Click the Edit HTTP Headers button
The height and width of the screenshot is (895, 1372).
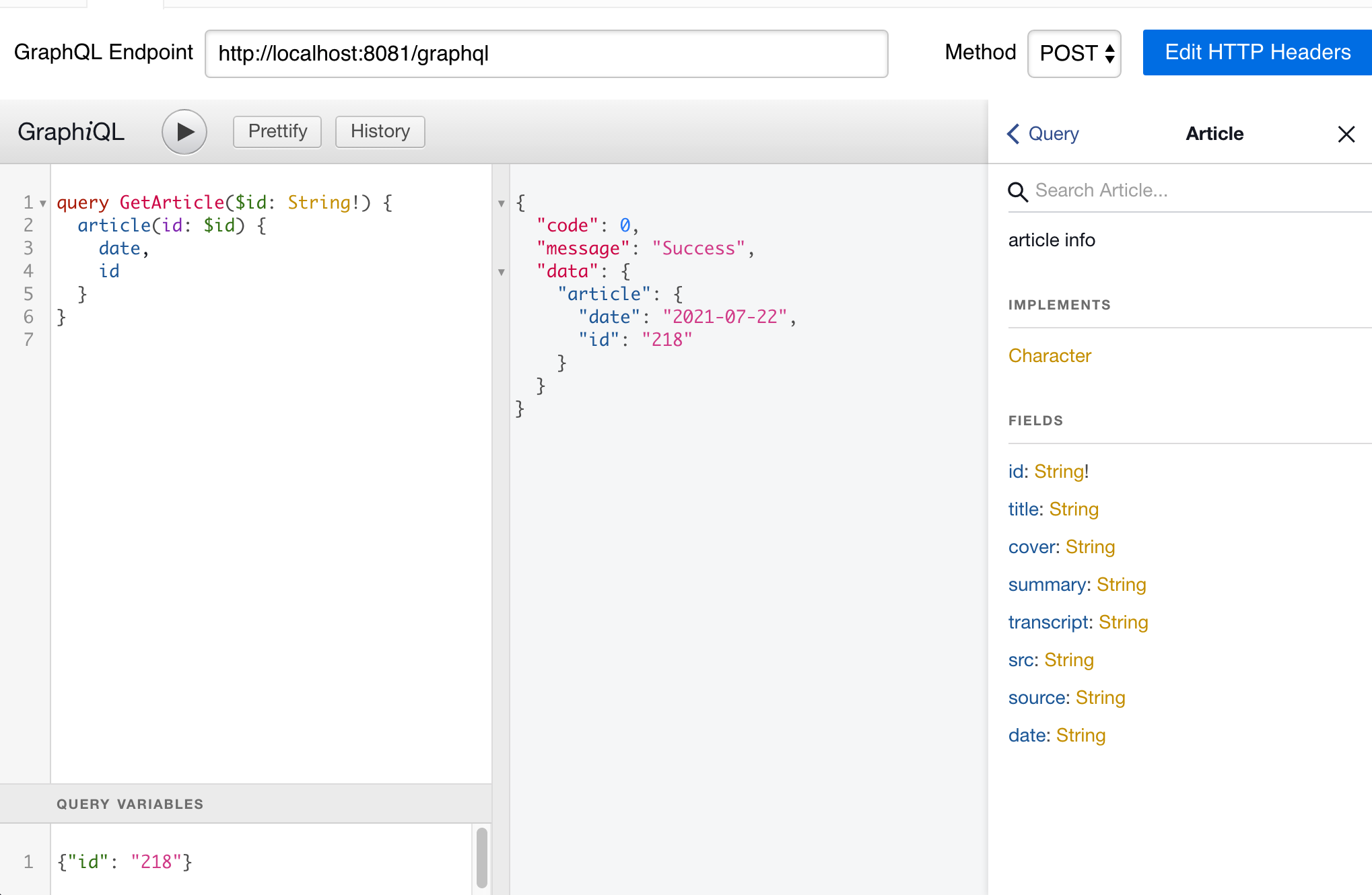tap(1257, 52)
